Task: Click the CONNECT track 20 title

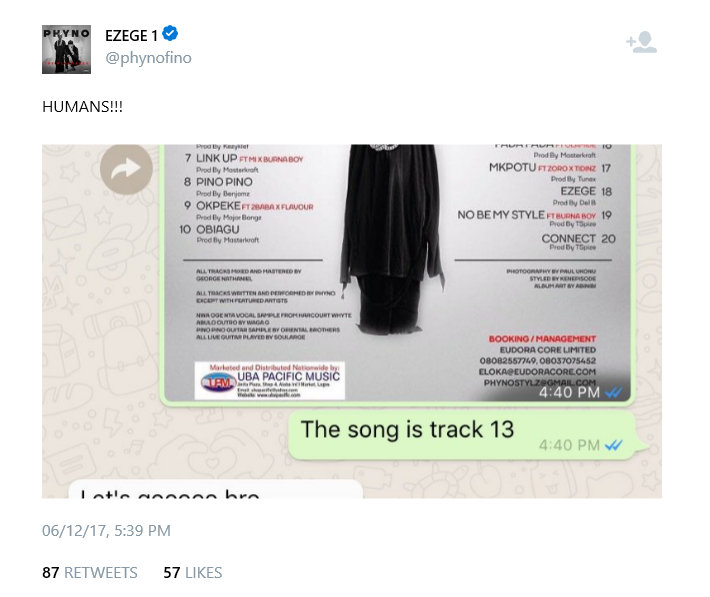Action: coord(568,238)
